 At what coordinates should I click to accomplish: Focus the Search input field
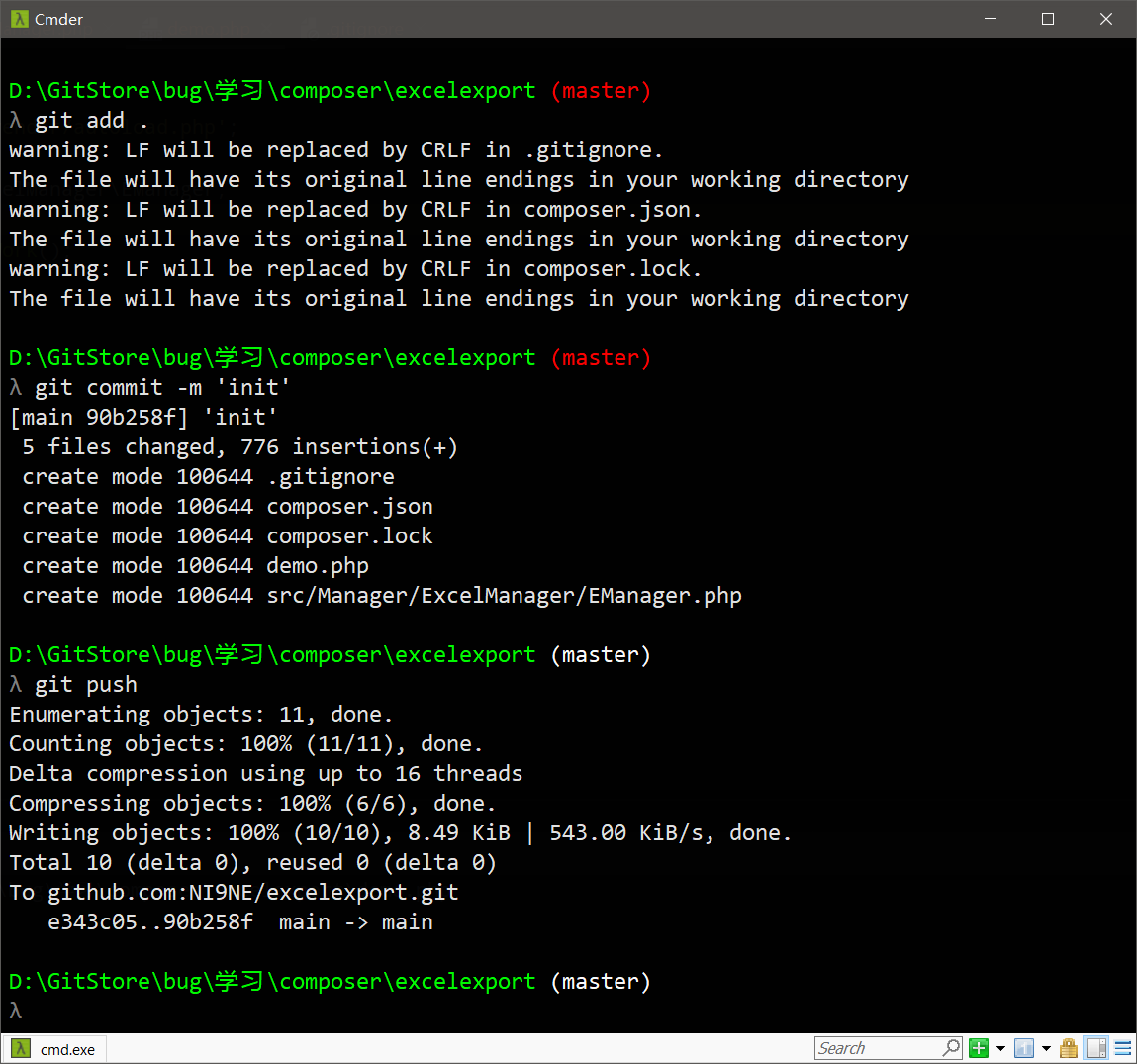point(877,1048)
